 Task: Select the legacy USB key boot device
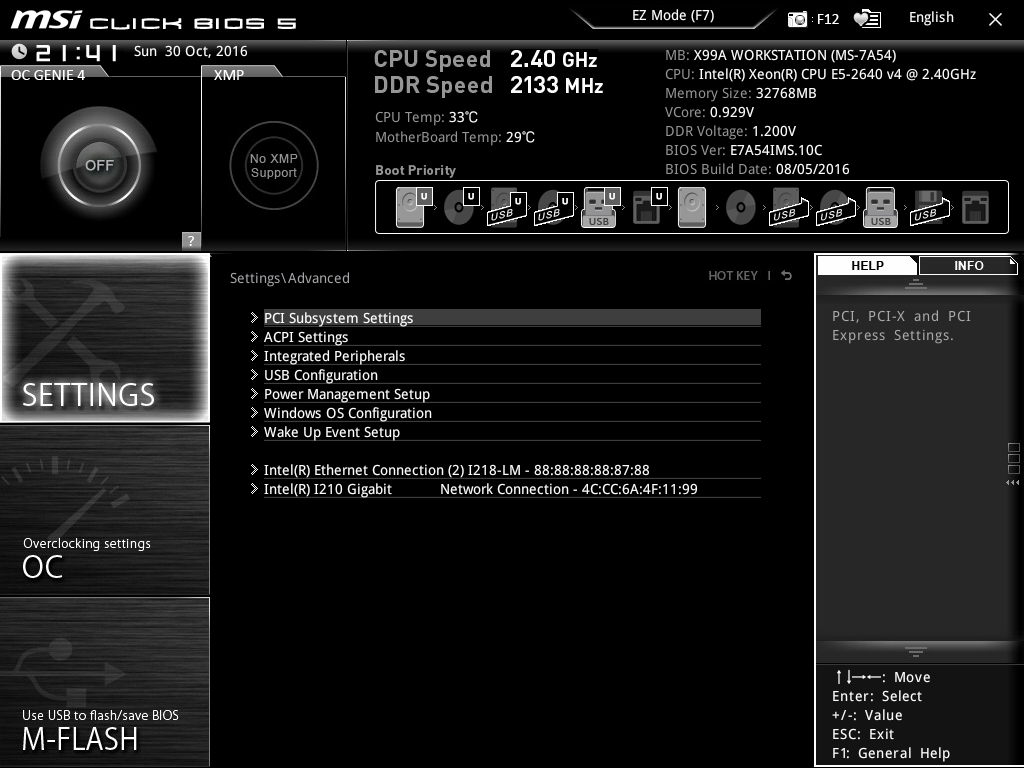click(x=880, y=207)
